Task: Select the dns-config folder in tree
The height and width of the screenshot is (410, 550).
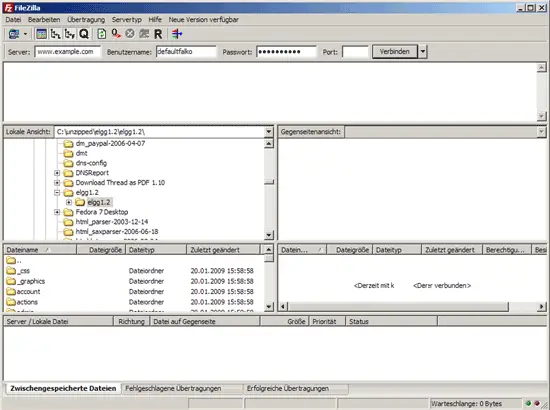Action: coord(91,163)
